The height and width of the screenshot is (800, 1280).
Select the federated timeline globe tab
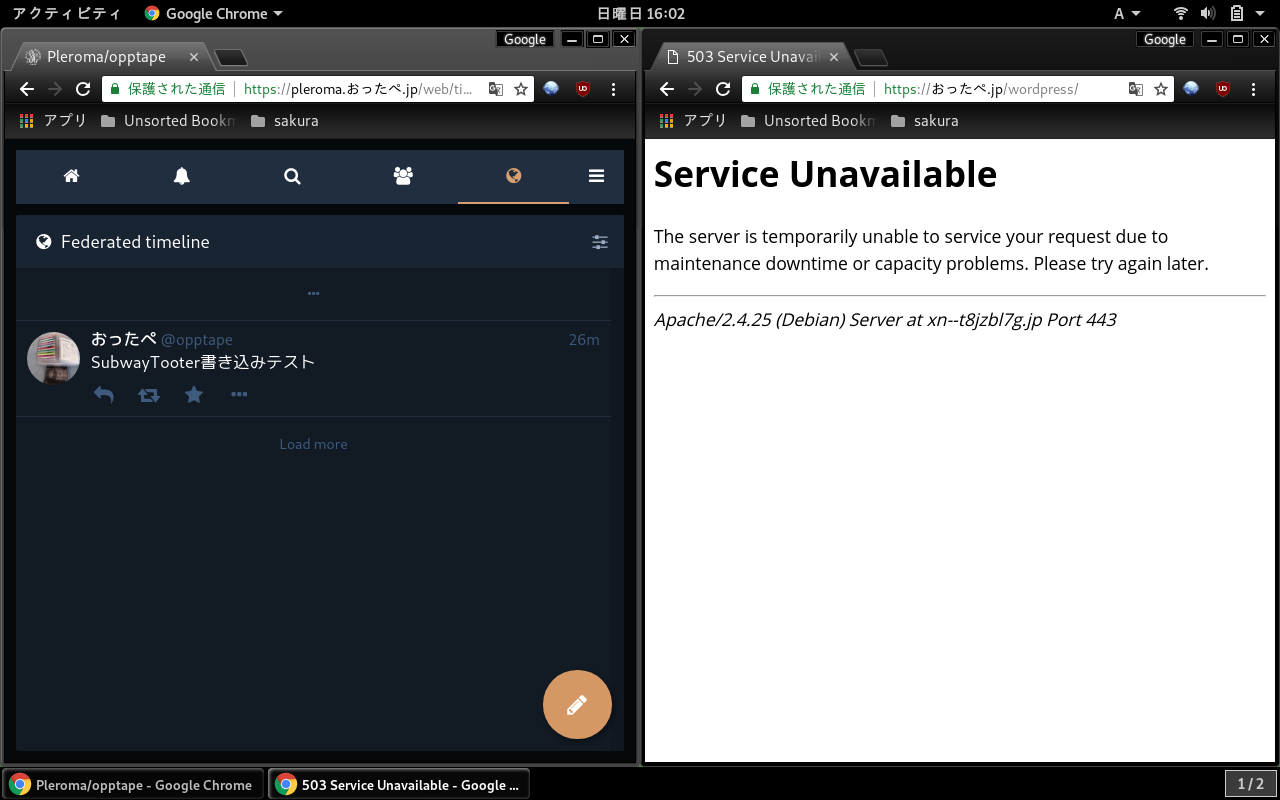(513, 176)
